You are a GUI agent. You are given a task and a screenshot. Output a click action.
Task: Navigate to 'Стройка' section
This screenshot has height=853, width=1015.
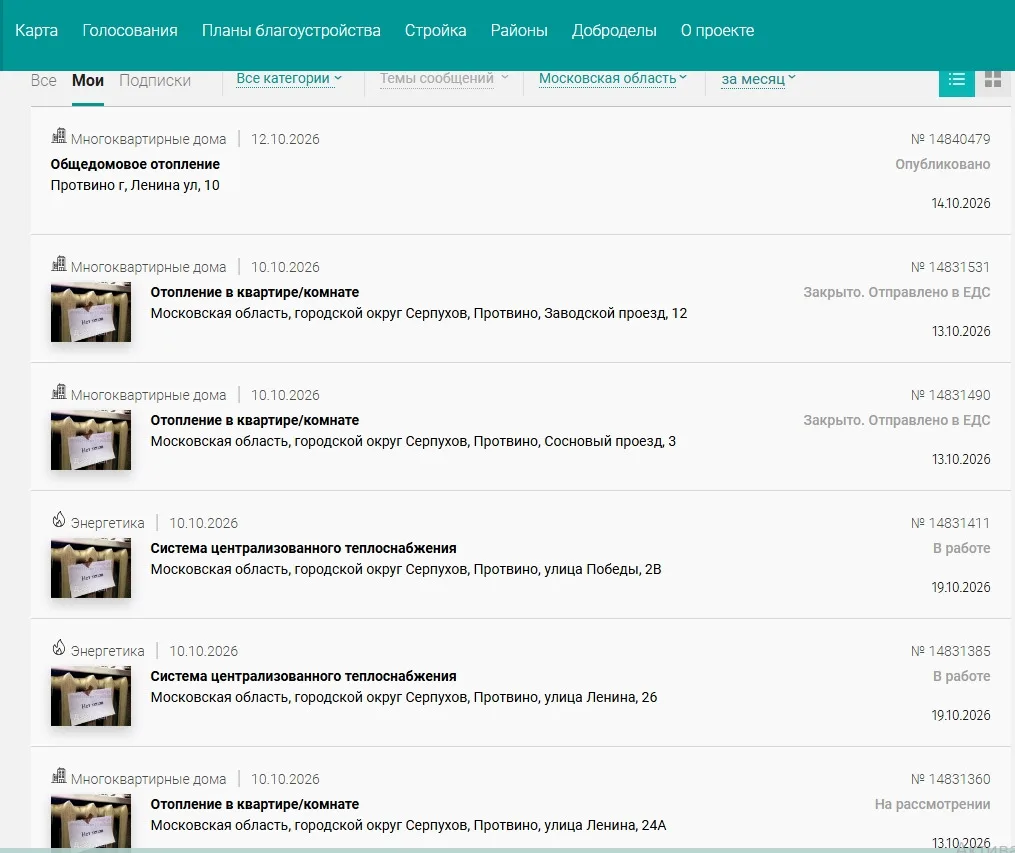click(x=435, y=30)
